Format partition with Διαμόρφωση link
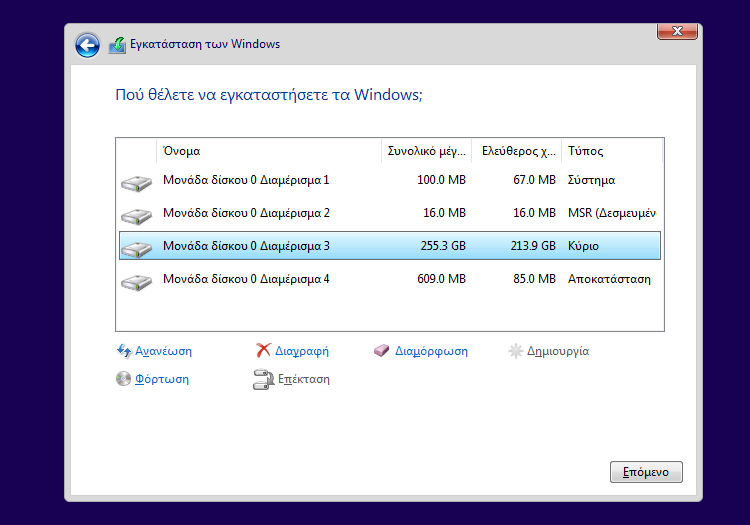This screenshot has height=525, width=750. pos(431,351)
